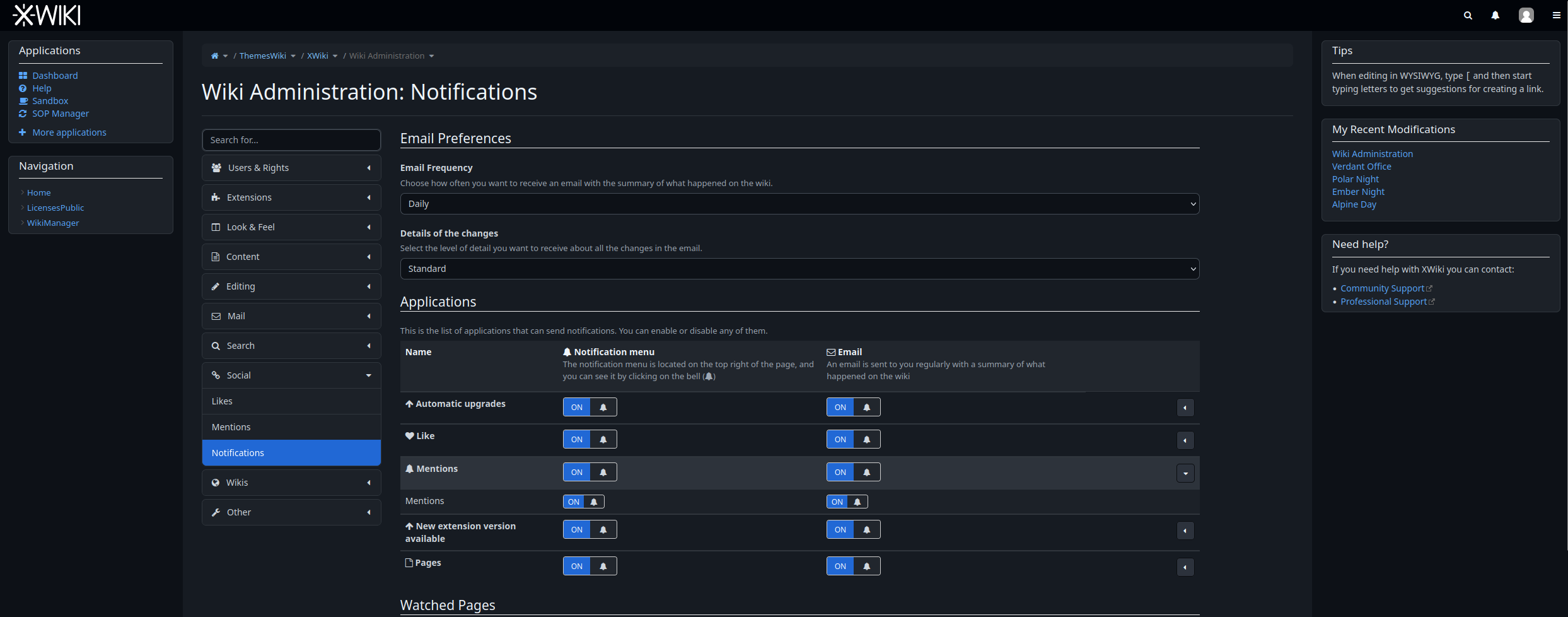Open the Email Frequency dropdown set to Daily
Viewport: 1568px width, 617px height.
click(799, 204)
